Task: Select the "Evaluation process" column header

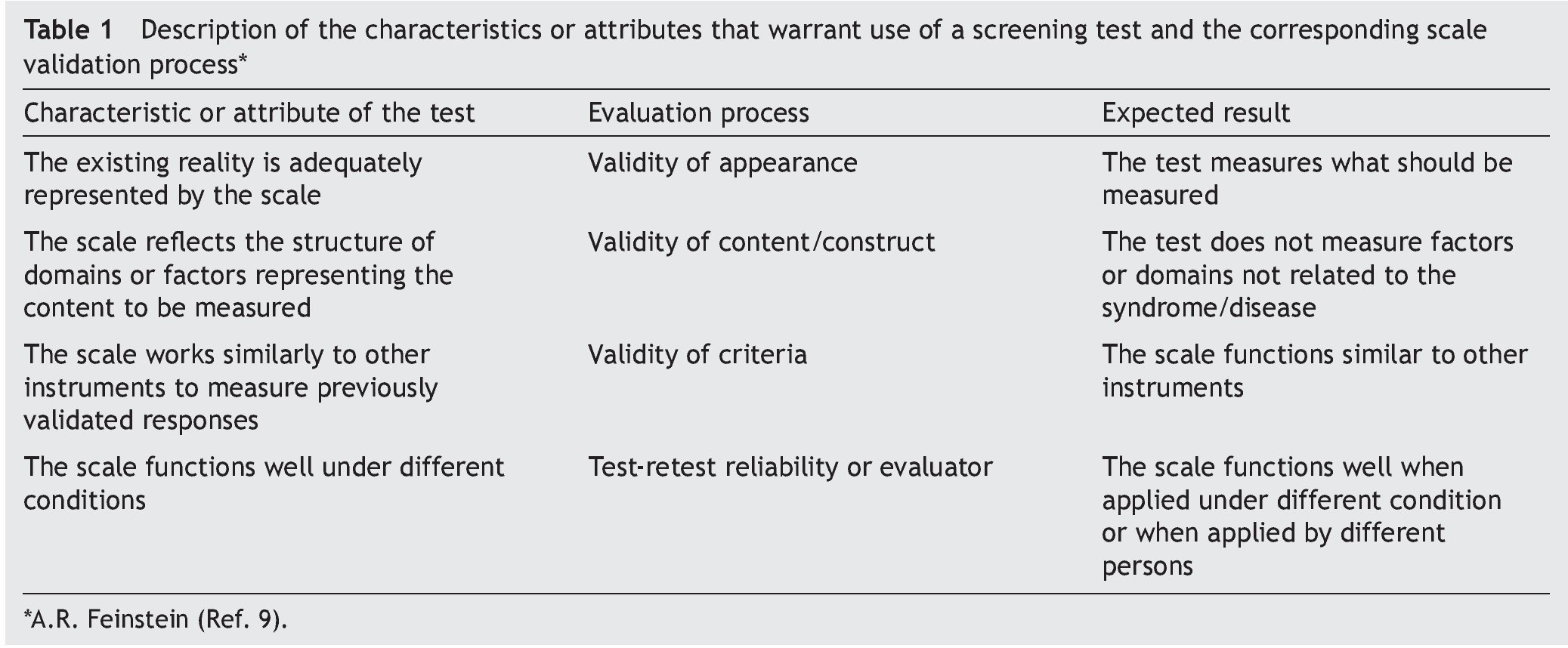Action: pyautogui.click(x=698, y=113)
